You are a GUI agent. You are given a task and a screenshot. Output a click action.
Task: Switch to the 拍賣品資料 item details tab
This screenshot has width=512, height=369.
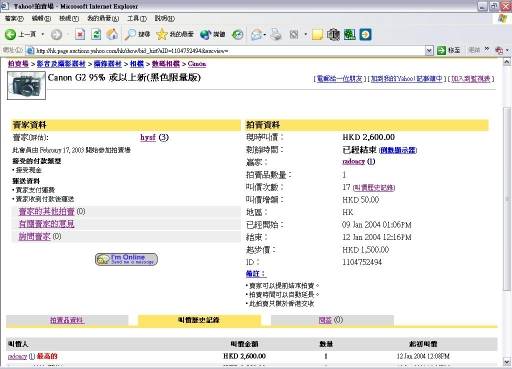pyautogui.click(x=67, y=320)
